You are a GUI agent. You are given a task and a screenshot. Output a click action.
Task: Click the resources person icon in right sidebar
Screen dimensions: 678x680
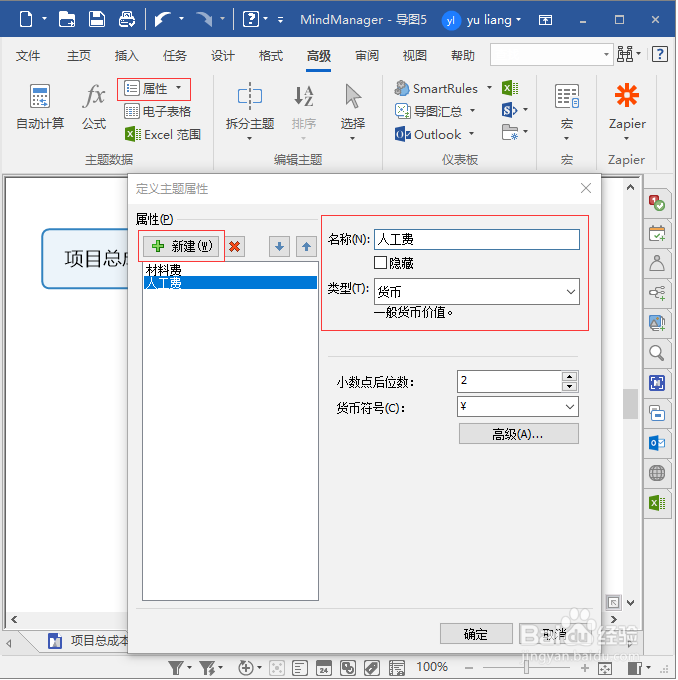[657, 263]
